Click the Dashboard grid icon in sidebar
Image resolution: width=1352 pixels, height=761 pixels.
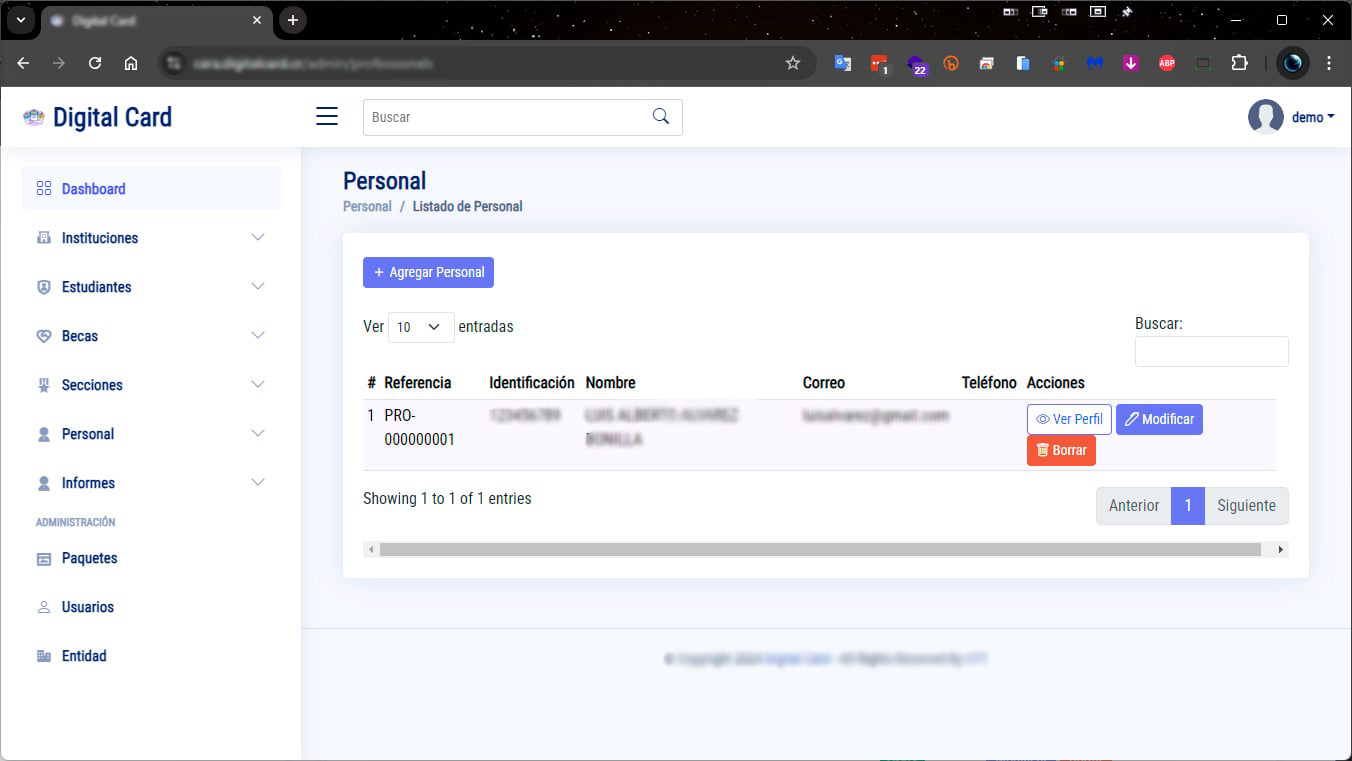point(43,189)
